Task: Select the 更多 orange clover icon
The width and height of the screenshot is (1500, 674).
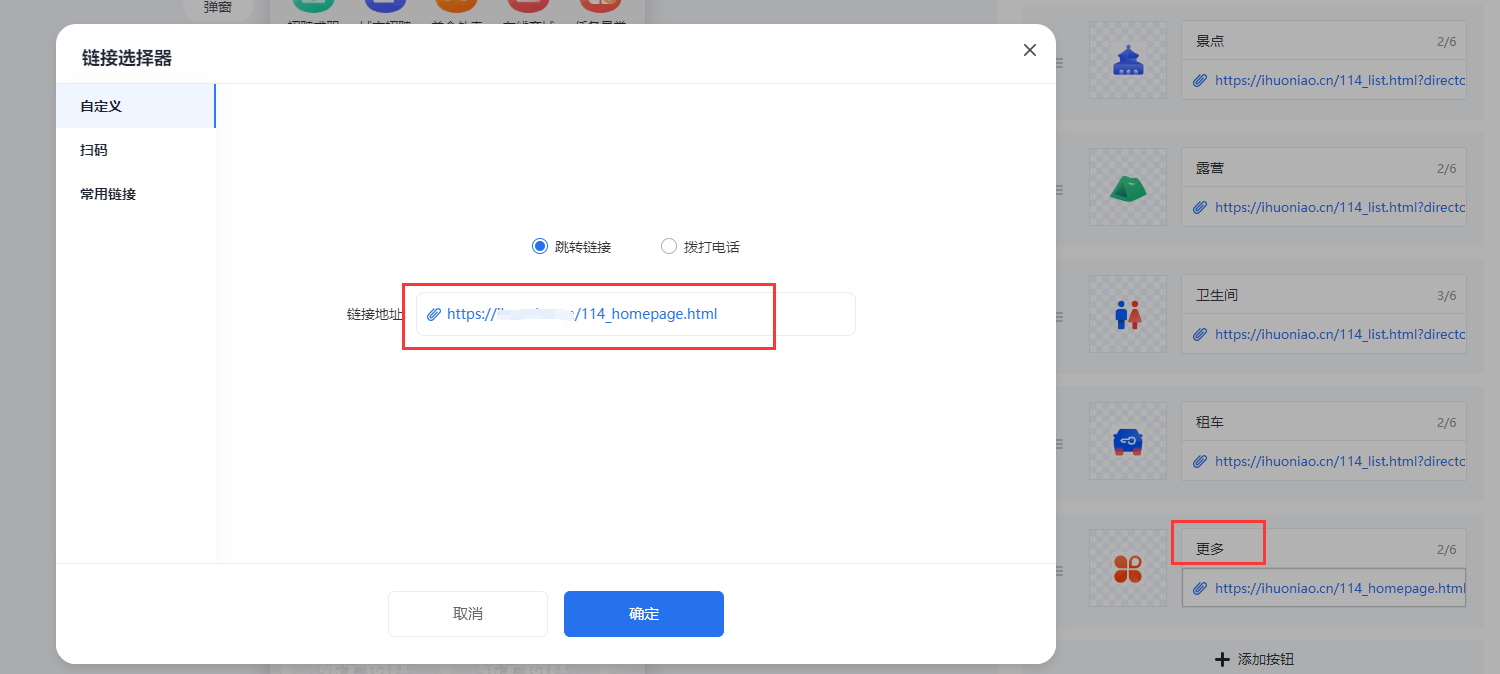Action: coord(1128,568)
